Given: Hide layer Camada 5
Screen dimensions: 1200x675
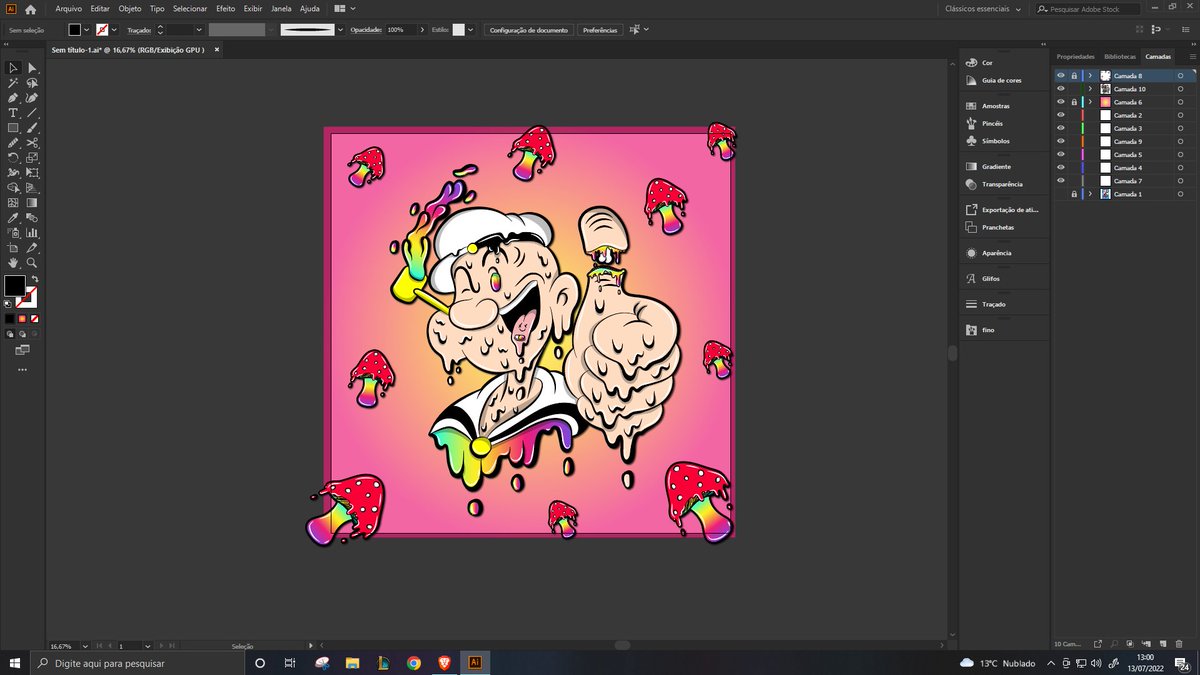Looking at the screenshot, I should coord(1061,154).
